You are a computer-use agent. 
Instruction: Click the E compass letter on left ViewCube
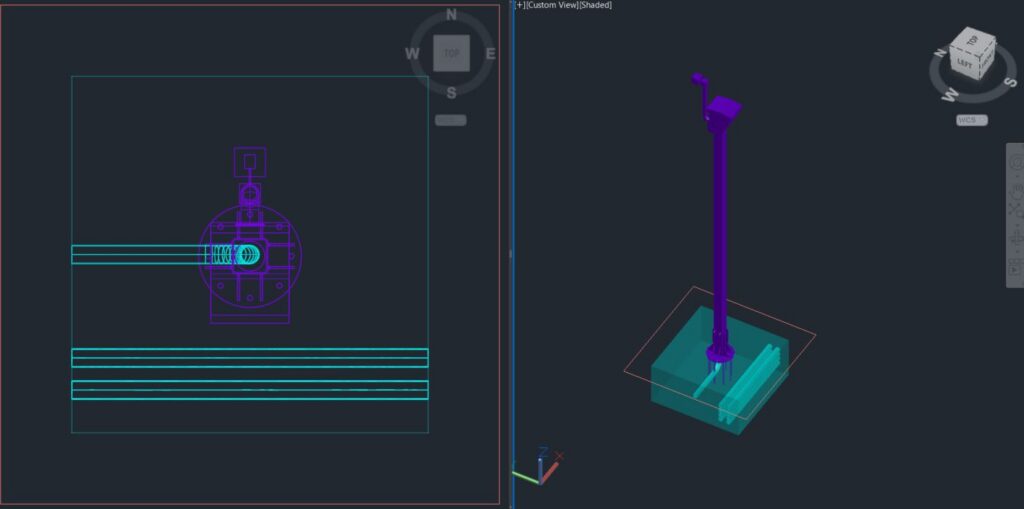pos(490,54)
